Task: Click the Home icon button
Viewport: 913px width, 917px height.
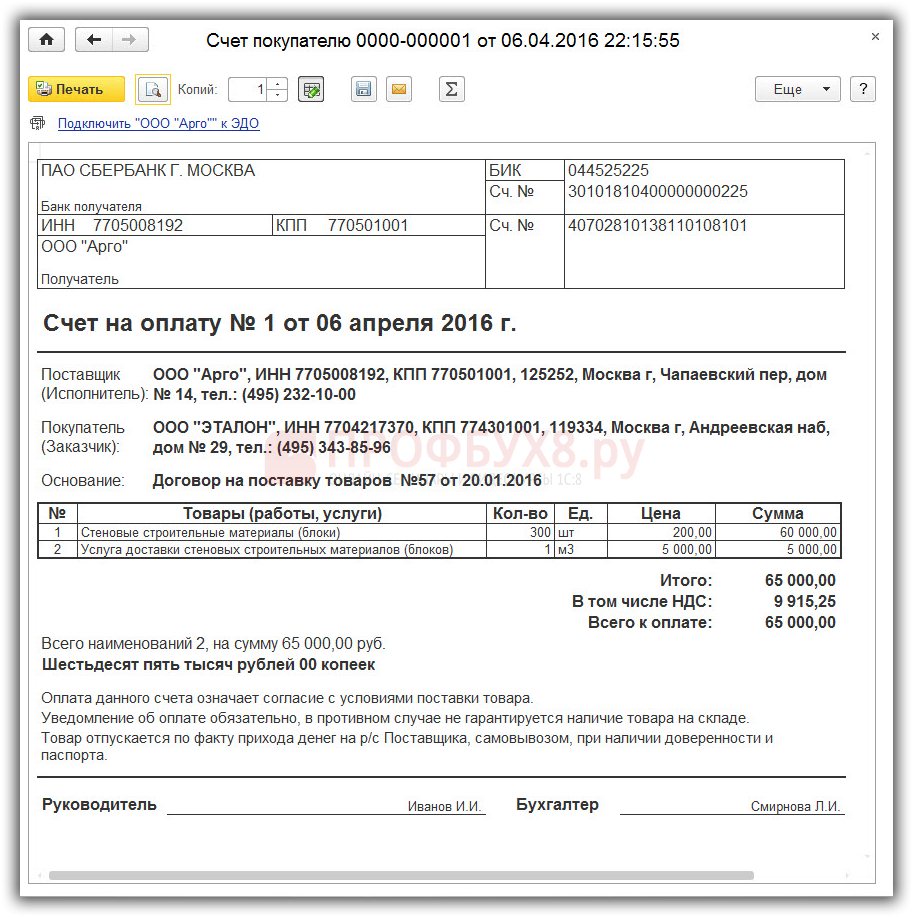Action: pyautogui.click(x=46, y=40)
